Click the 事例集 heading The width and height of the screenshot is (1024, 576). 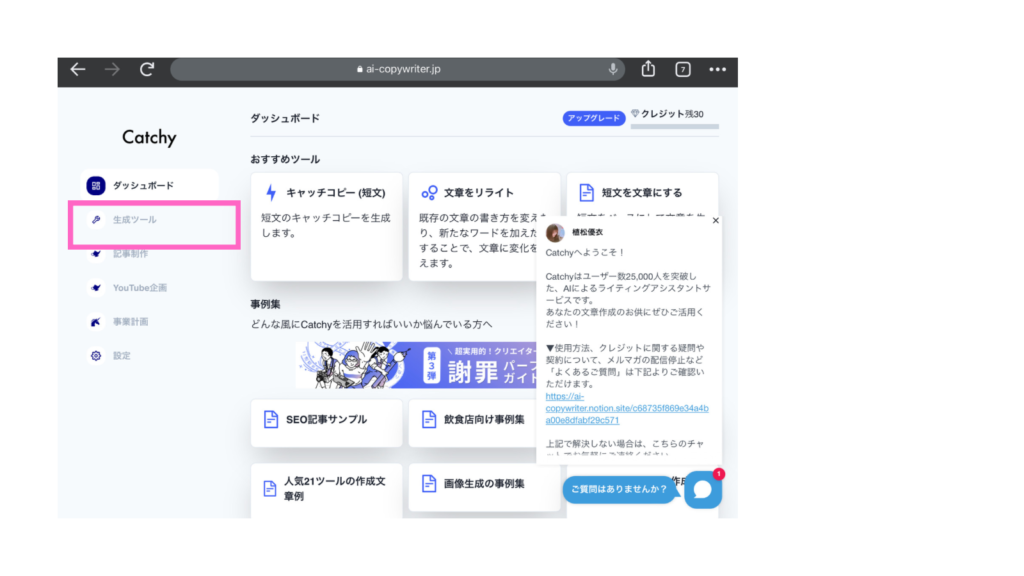265,304
